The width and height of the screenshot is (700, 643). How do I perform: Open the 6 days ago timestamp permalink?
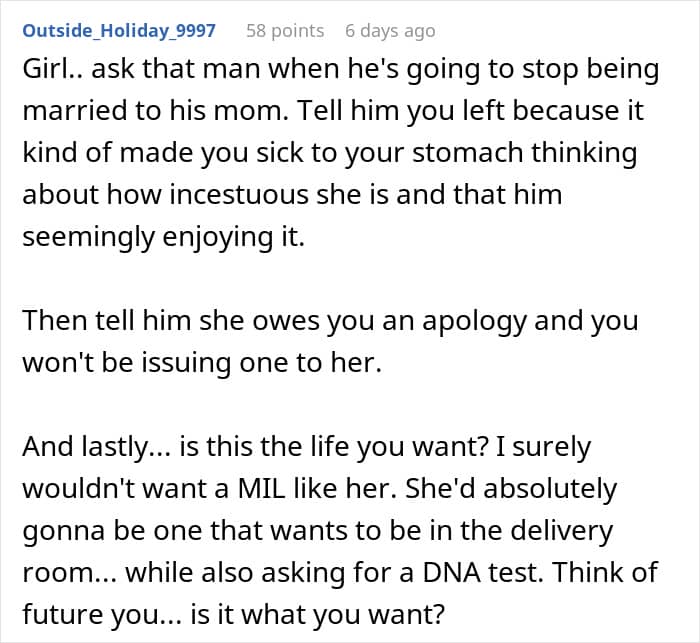point(390,30)
